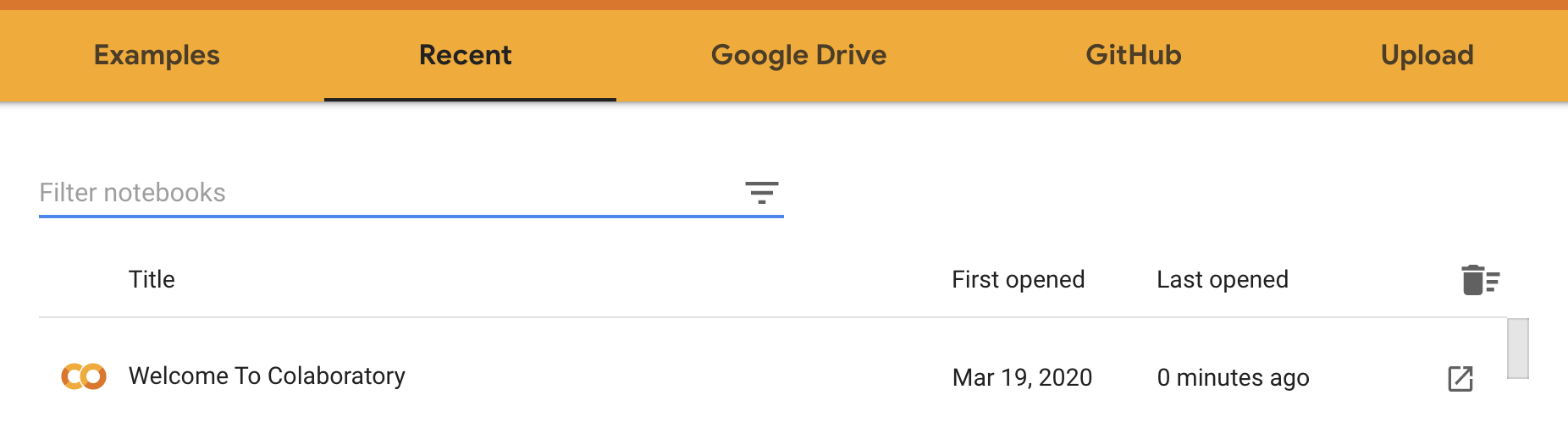Go to the Upload tab
1568x428 pixels.
click(x=1427, y=55)
